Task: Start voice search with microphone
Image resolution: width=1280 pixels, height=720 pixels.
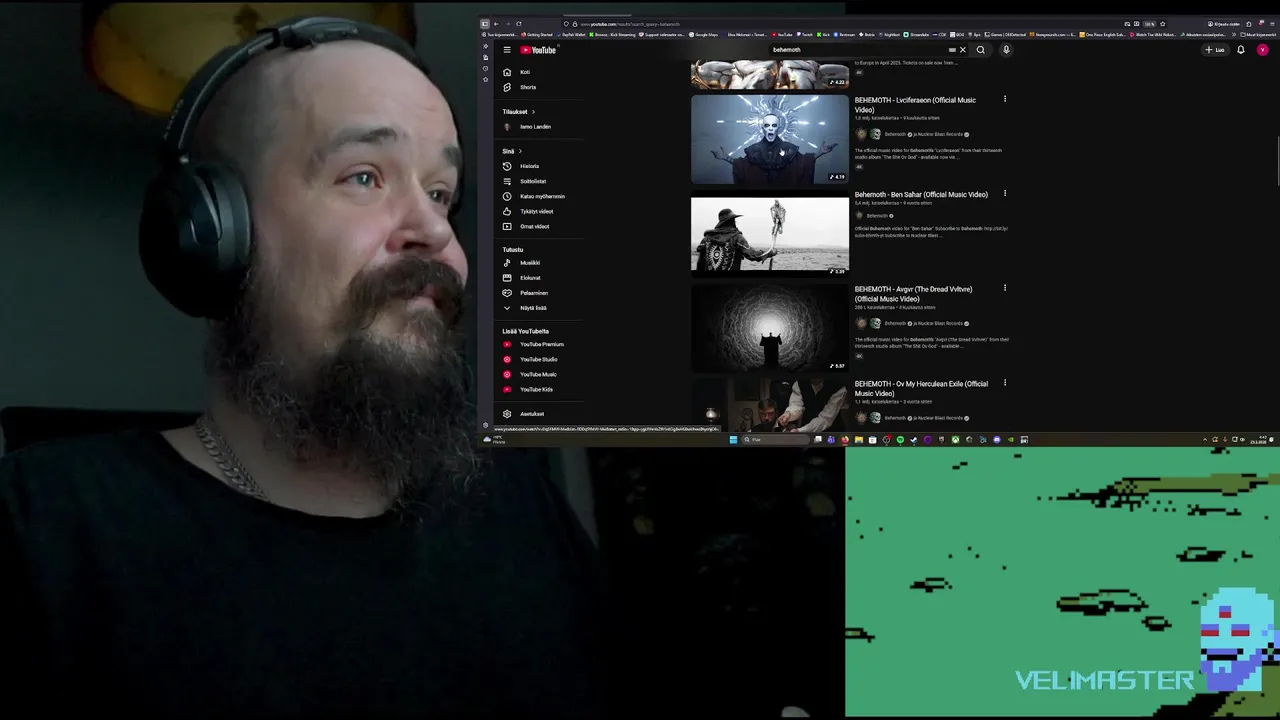Action: 1006,50
